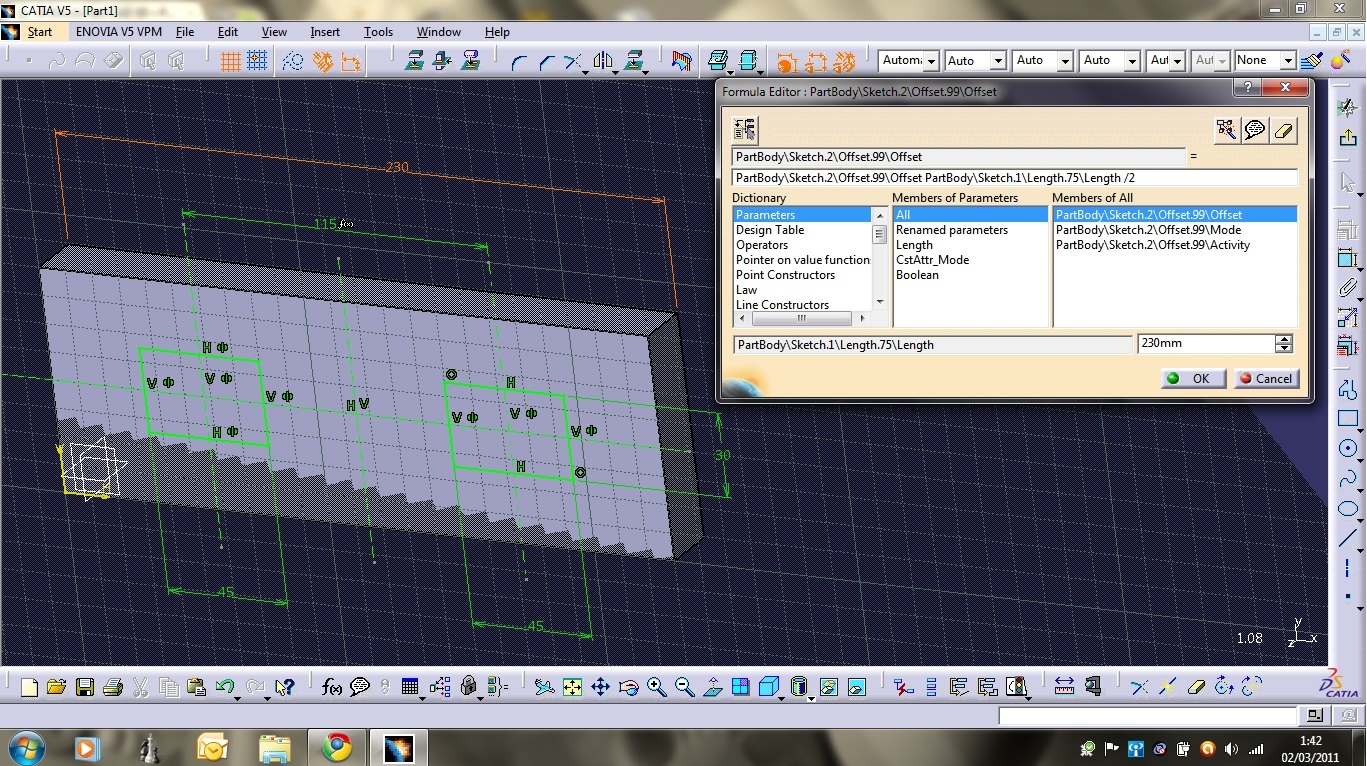The width and height of the screenshot is (1367, 766).
Task: Open Windows Start orb
Action: pos(25,747)
